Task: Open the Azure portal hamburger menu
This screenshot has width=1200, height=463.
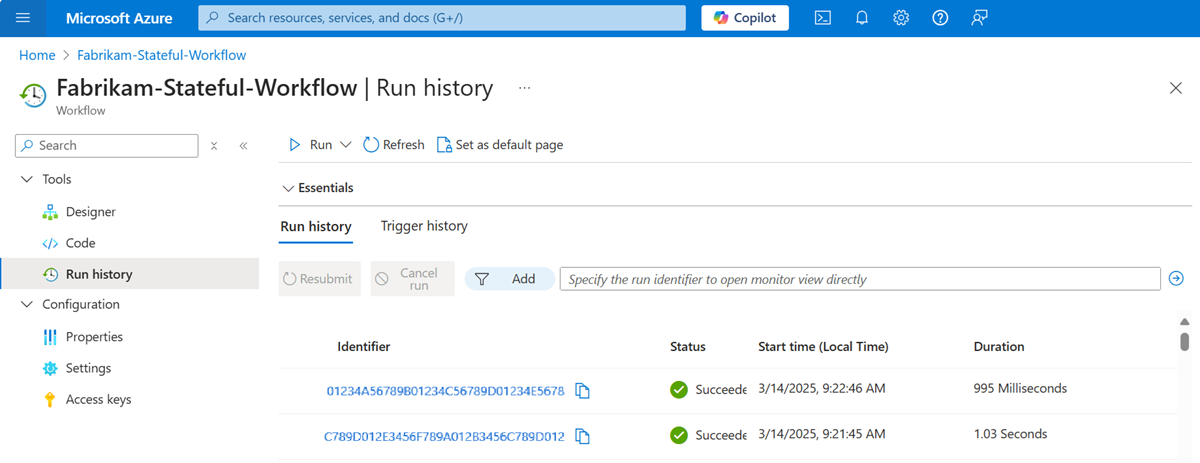Action: point(24,18)
